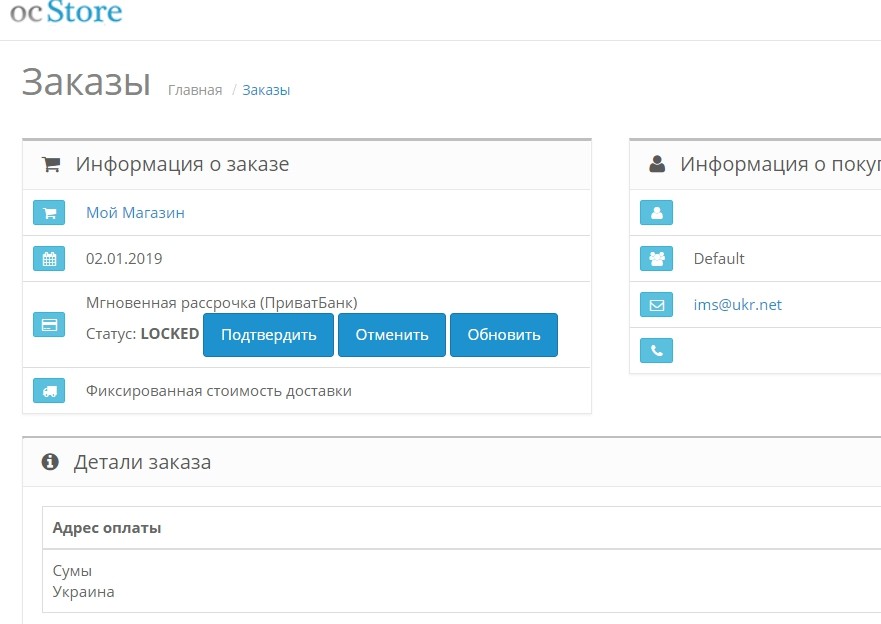Open the Заказы breadcrumb link
This screenshot has height=624, width=881.
pyautogui.click(x=266, y=90)
